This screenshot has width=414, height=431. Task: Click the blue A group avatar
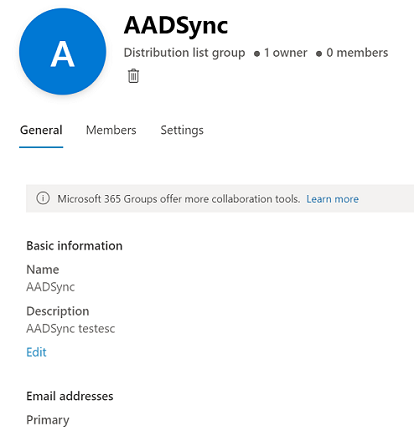click(63, 52)
